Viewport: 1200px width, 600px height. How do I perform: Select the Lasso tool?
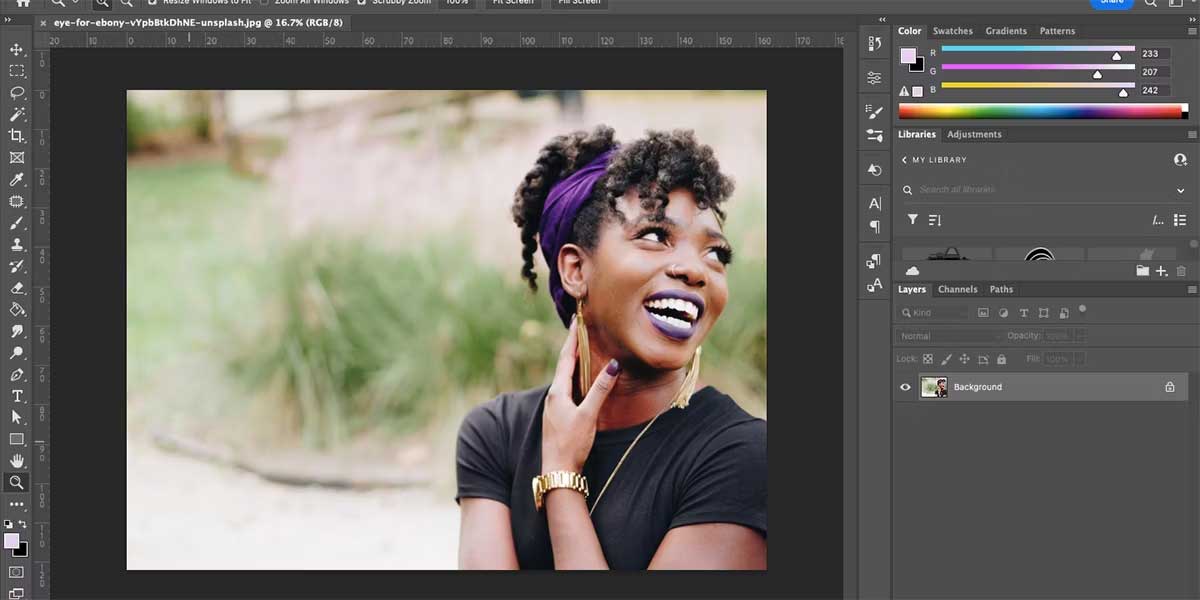[x=16, y=92]
